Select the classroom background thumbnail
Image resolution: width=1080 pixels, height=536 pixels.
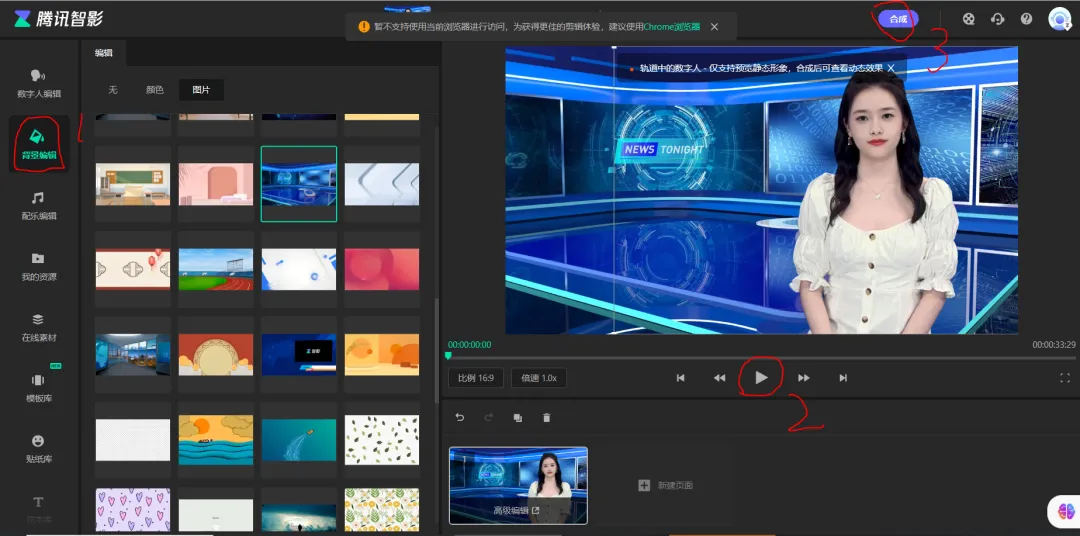pyautogui.click(x=133, y=184)
